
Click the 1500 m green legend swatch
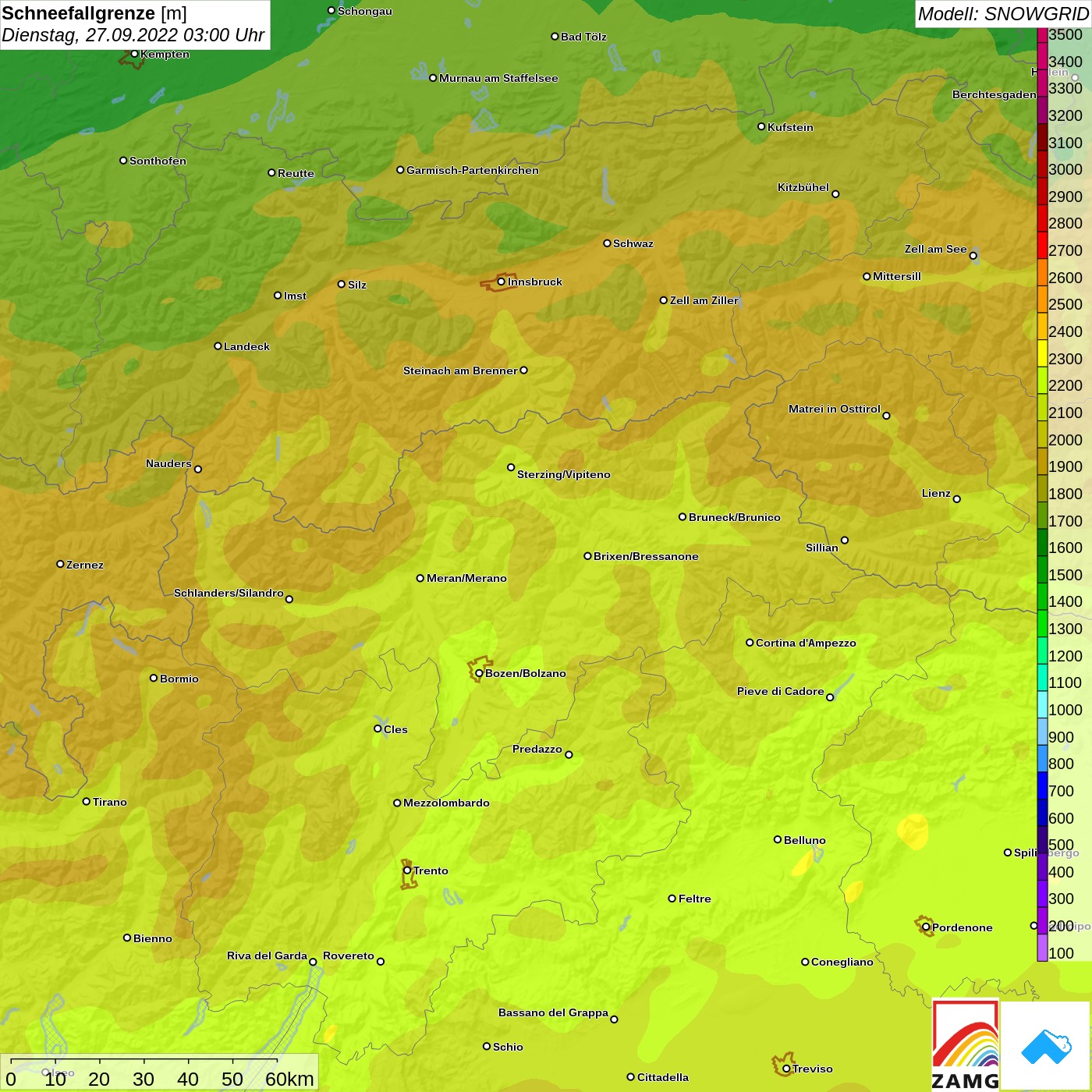click(x=1042, y=569)
